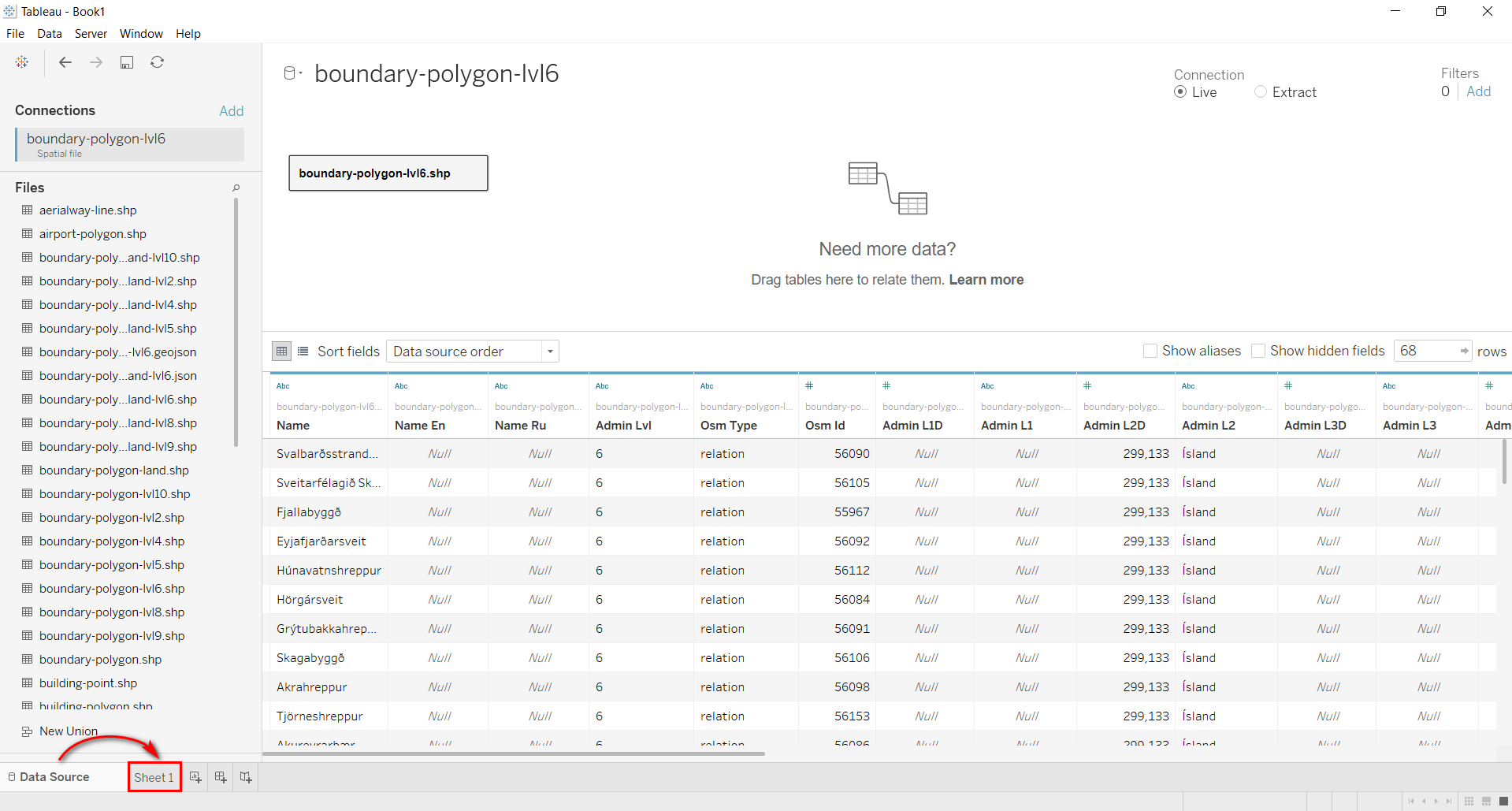1512x811 pixels.
Task: Click the Abc type icon above Admin Lvl
Action: click(602, 386)
